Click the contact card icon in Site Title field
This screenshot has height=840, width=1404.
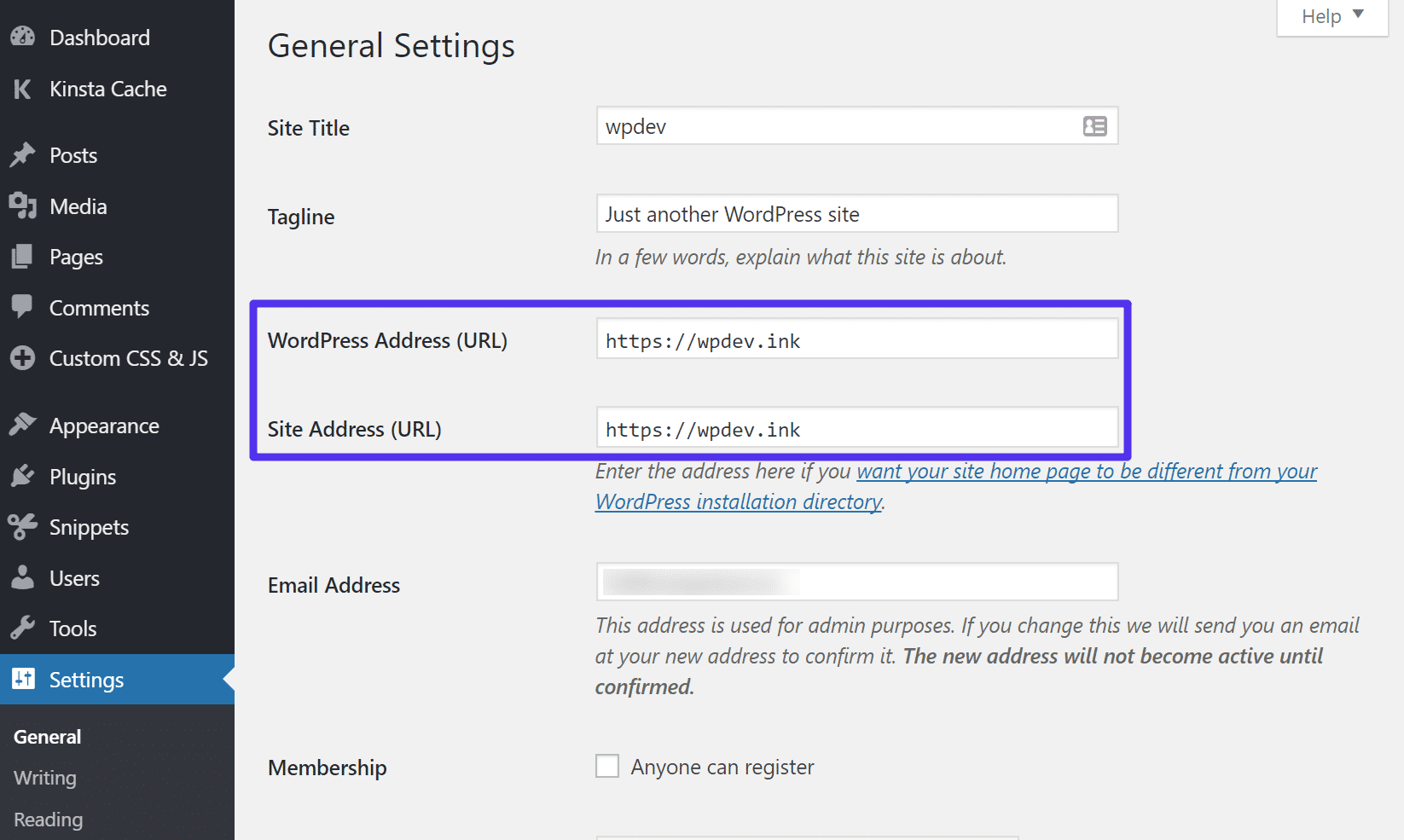click(x=1094, y=125)
